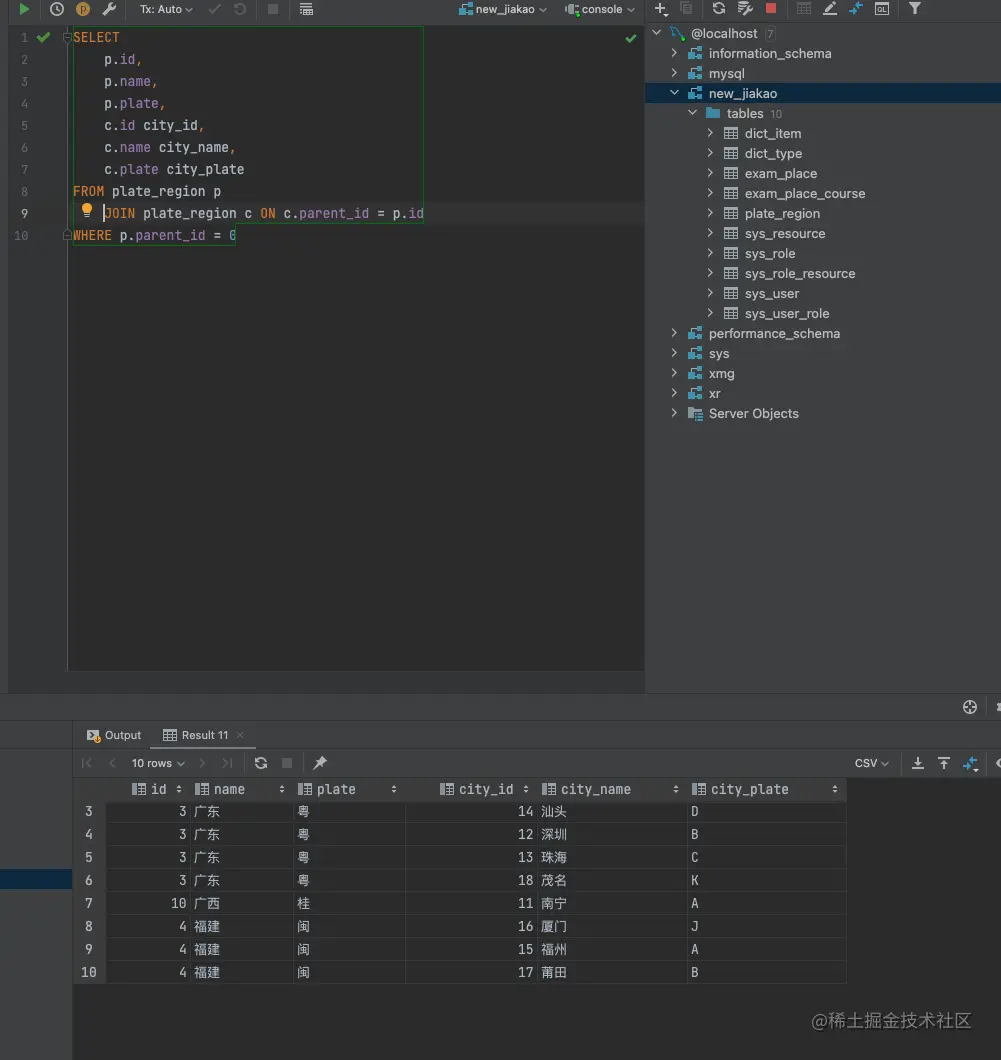The image size is (1001, 1060).
Task: Go to first page of results
Action: 87,763
